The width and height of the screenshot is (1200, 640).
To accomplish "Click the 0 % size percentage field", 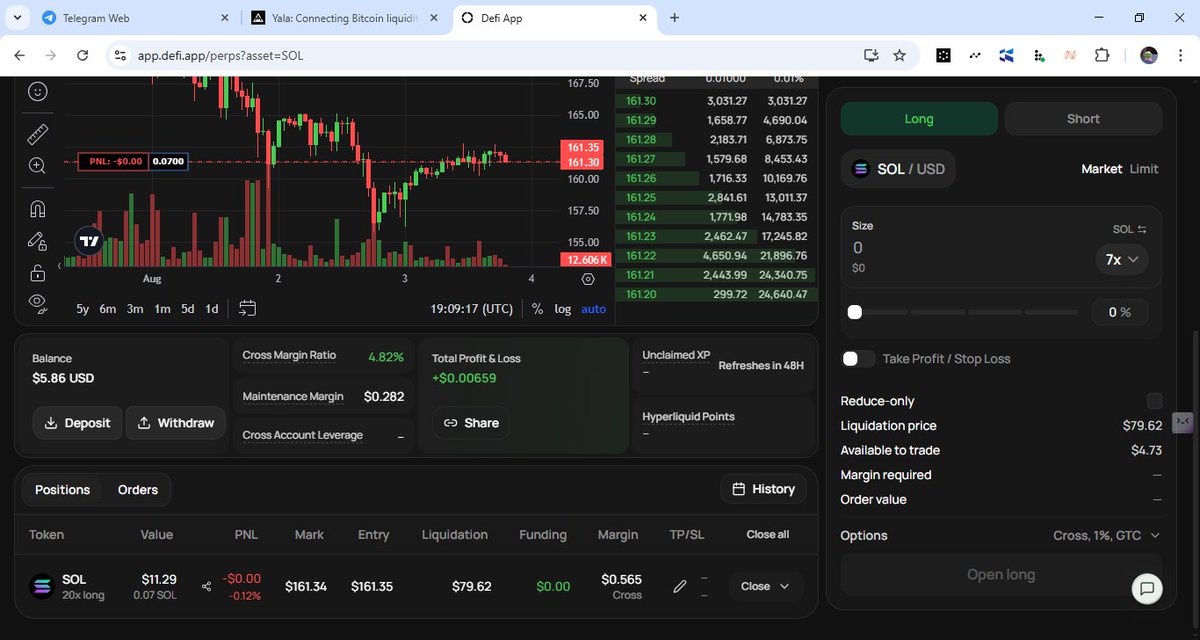I will pyautogui.click(x=1119, y=312).
